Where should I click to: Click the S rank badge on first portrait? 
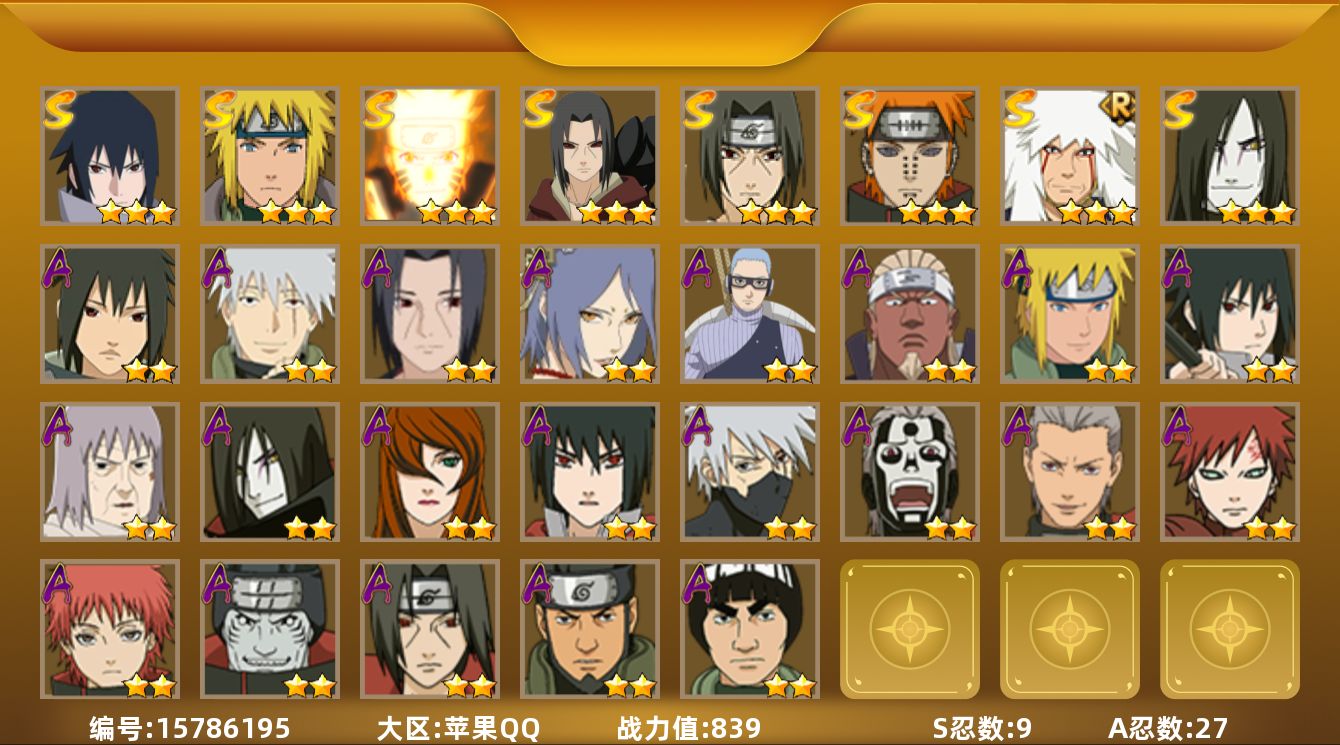tap(60, 109)
